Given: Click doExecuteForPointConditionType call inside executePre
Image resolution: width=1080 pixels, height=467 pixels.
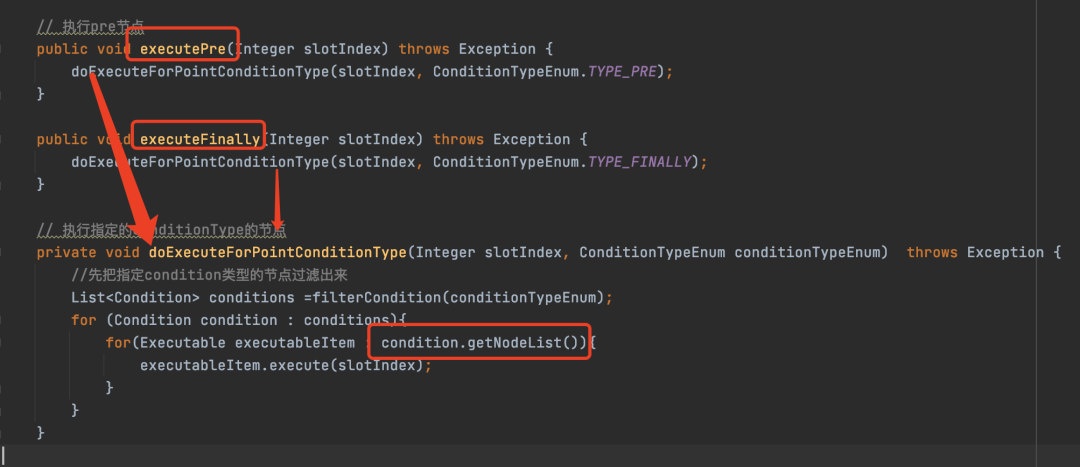Looking at the screenshot, I should tap(200, 72).
